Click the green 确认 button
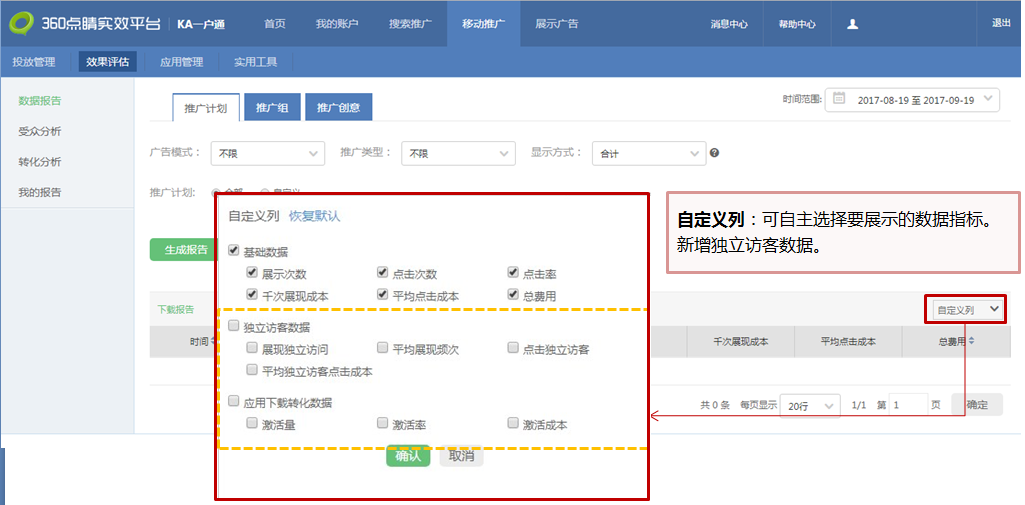The image size is (1025, 505). click(x=408, y=456)
